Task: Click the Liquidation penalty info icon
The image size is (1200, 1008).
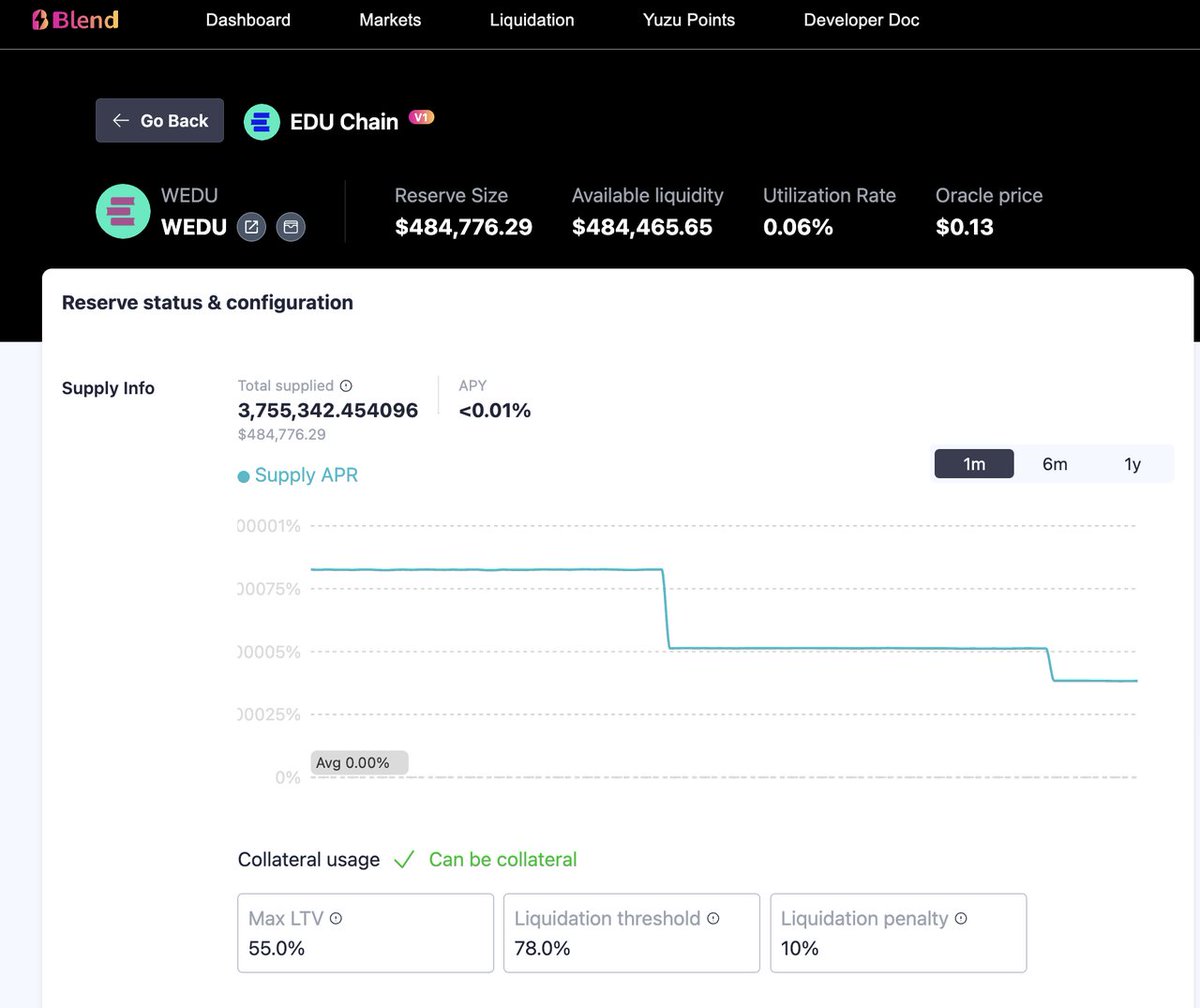Action: tap(961, 918)
